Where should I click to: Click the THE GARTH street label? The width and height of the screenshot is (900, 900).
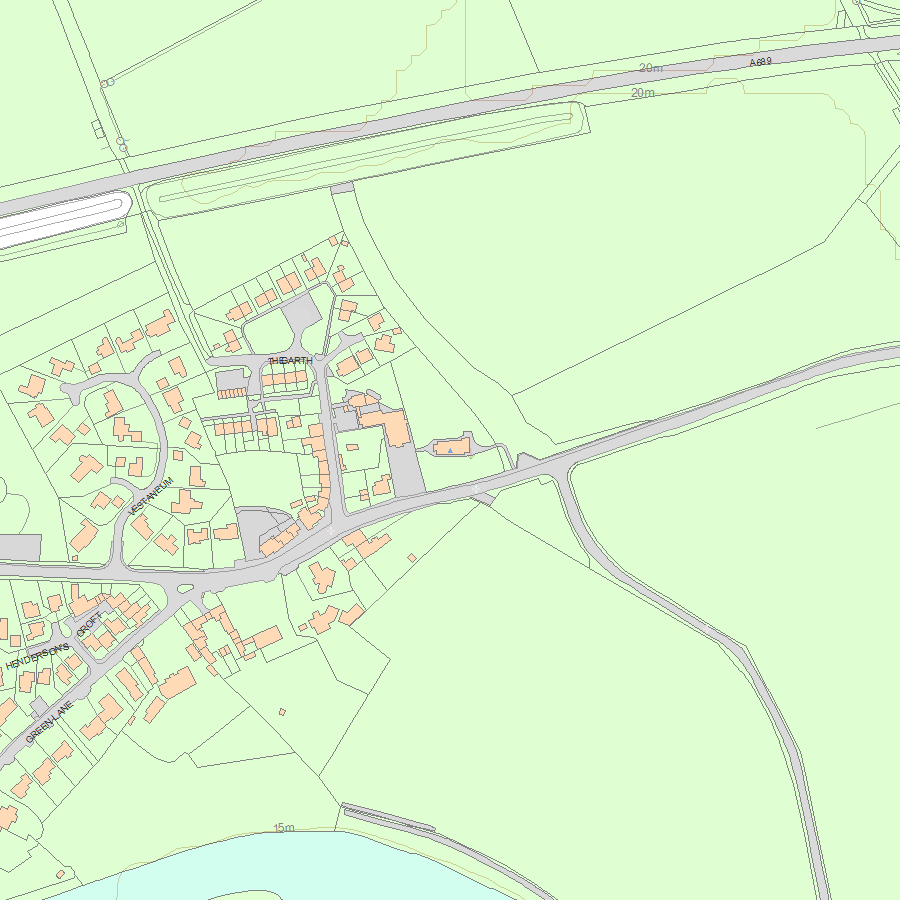point(290,360)
